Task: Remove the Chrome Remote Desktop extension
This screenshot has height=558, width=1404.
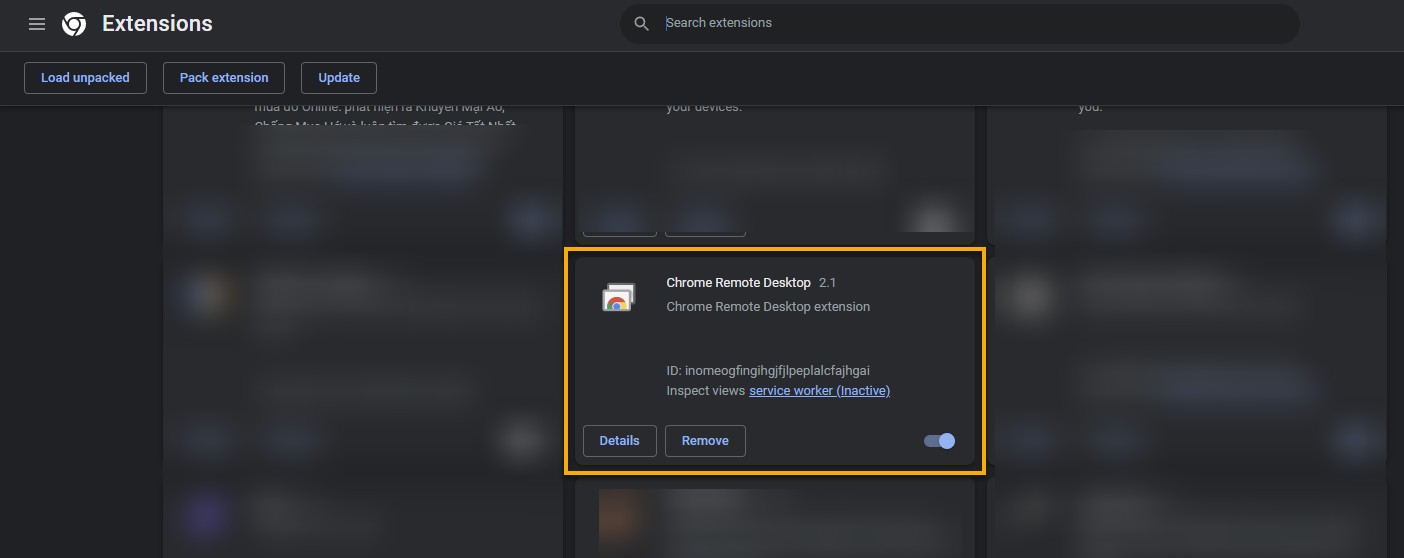Action: click(x=705, y=441)
